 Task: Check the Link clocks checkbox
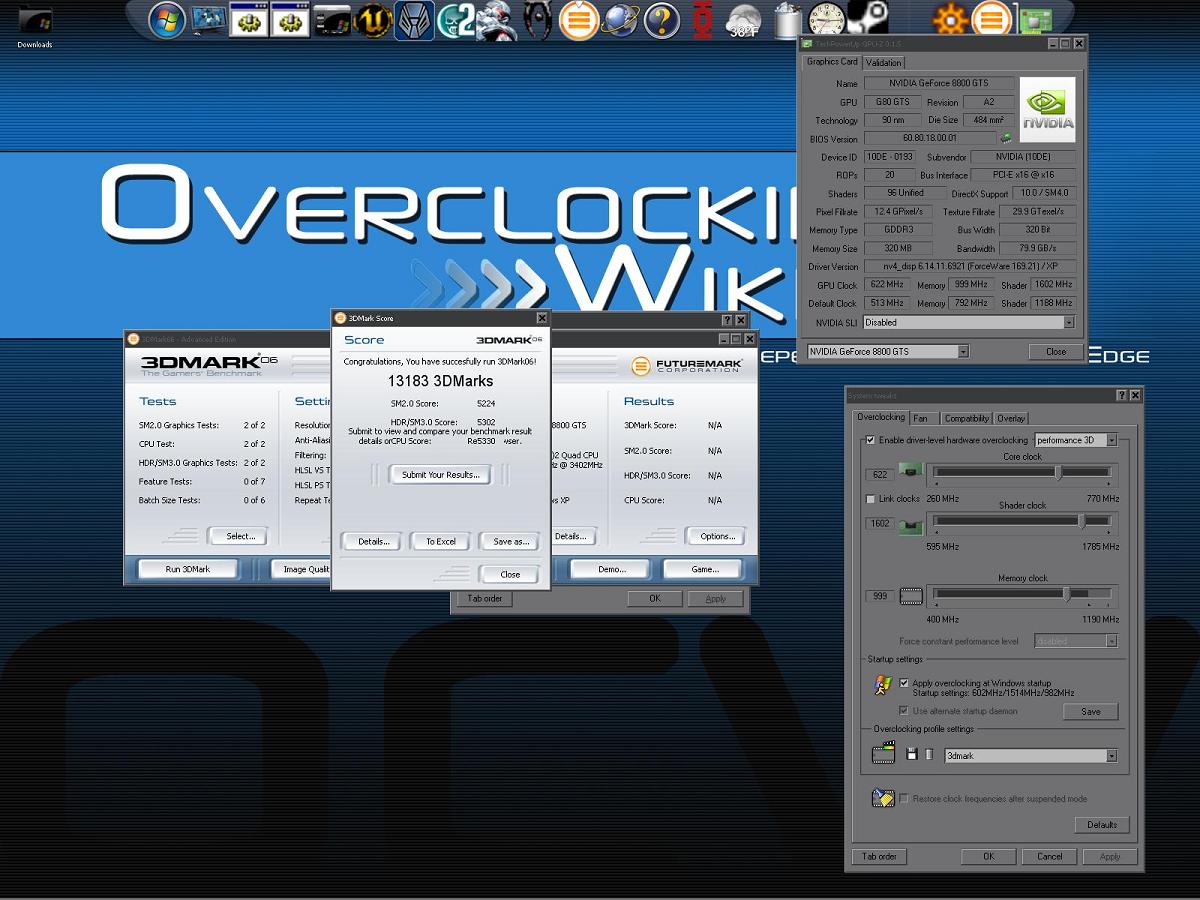[870, 498]
